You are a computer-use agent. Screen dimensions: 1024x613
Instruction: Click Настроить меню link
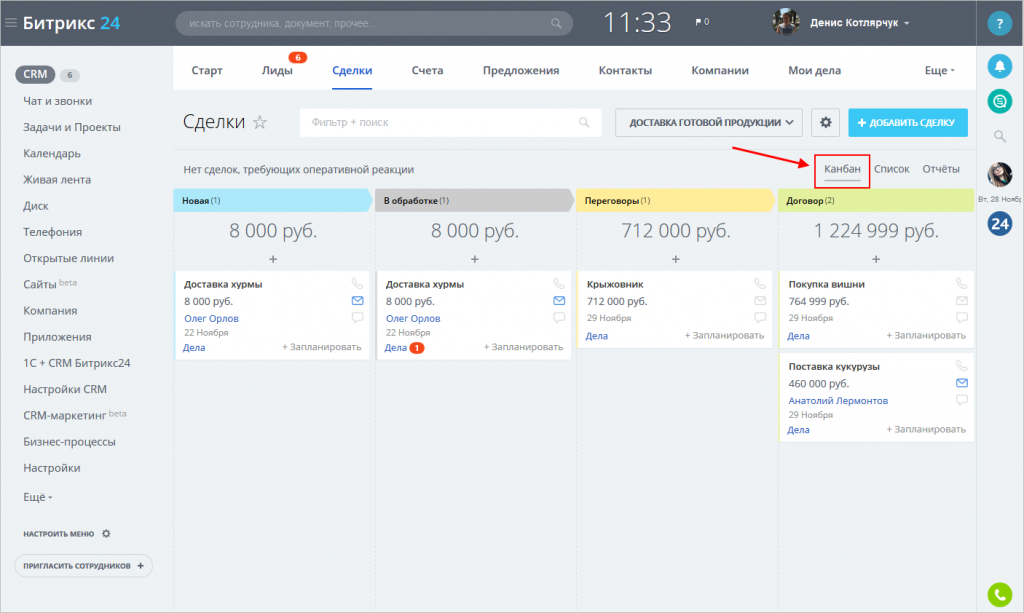pos(59,533)
